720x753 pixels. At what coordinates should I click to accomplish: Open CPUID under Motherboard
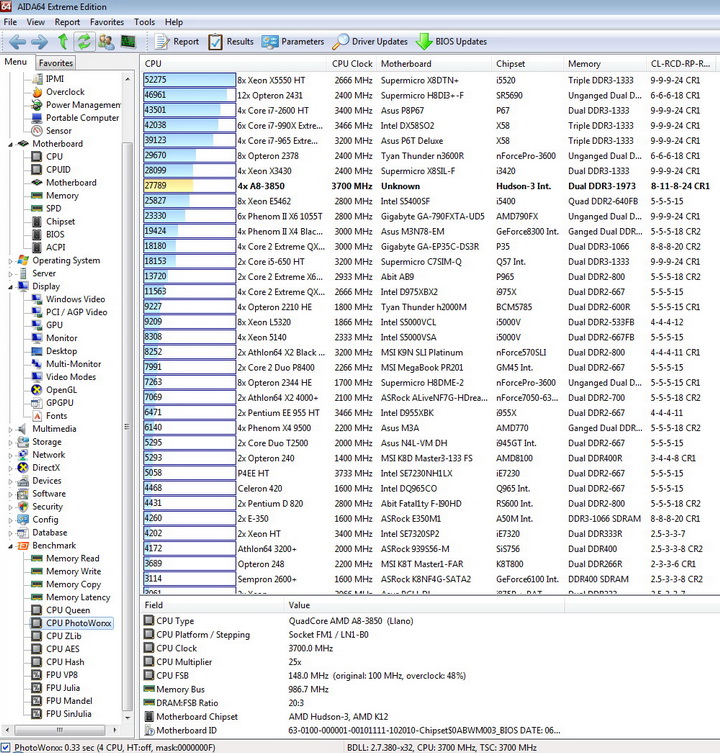pyautogui.click(x=58, y=170)
